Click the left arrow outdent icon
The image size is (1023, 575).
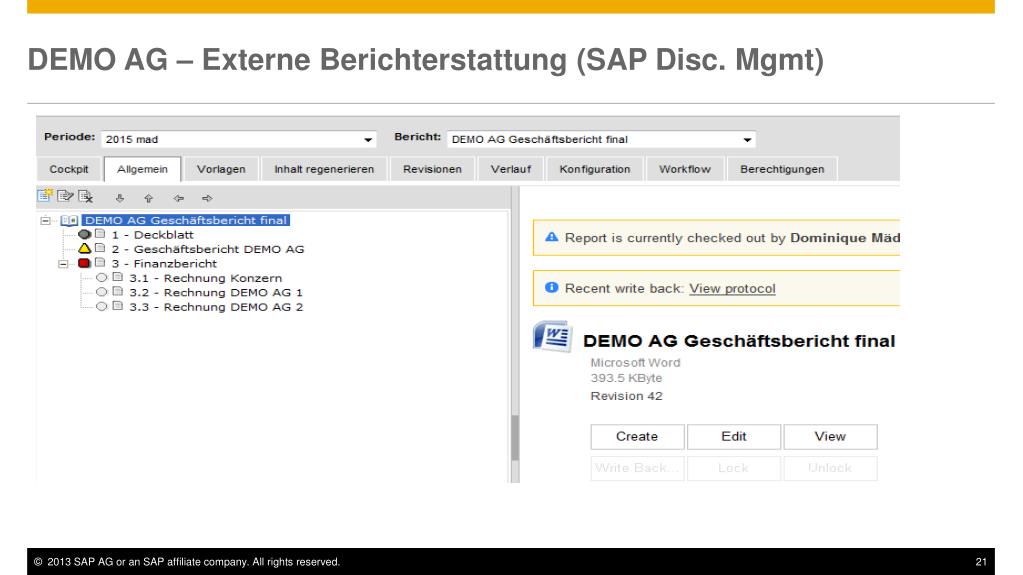click(178, 198)
